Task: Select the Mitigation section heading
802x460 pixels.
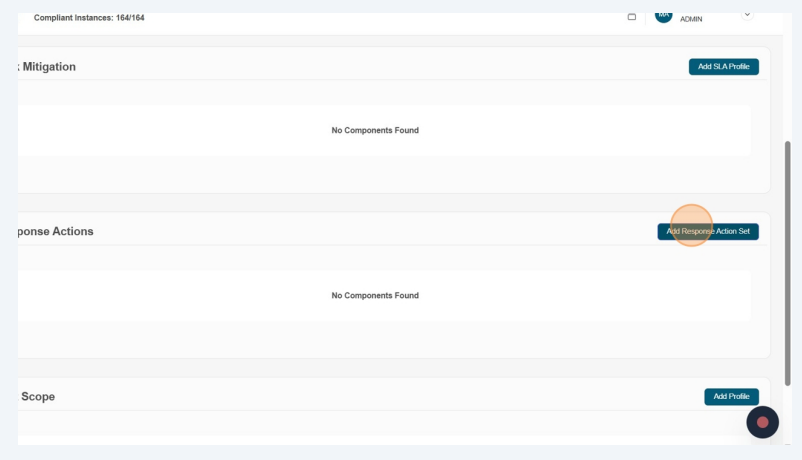Action: [47, 67]
